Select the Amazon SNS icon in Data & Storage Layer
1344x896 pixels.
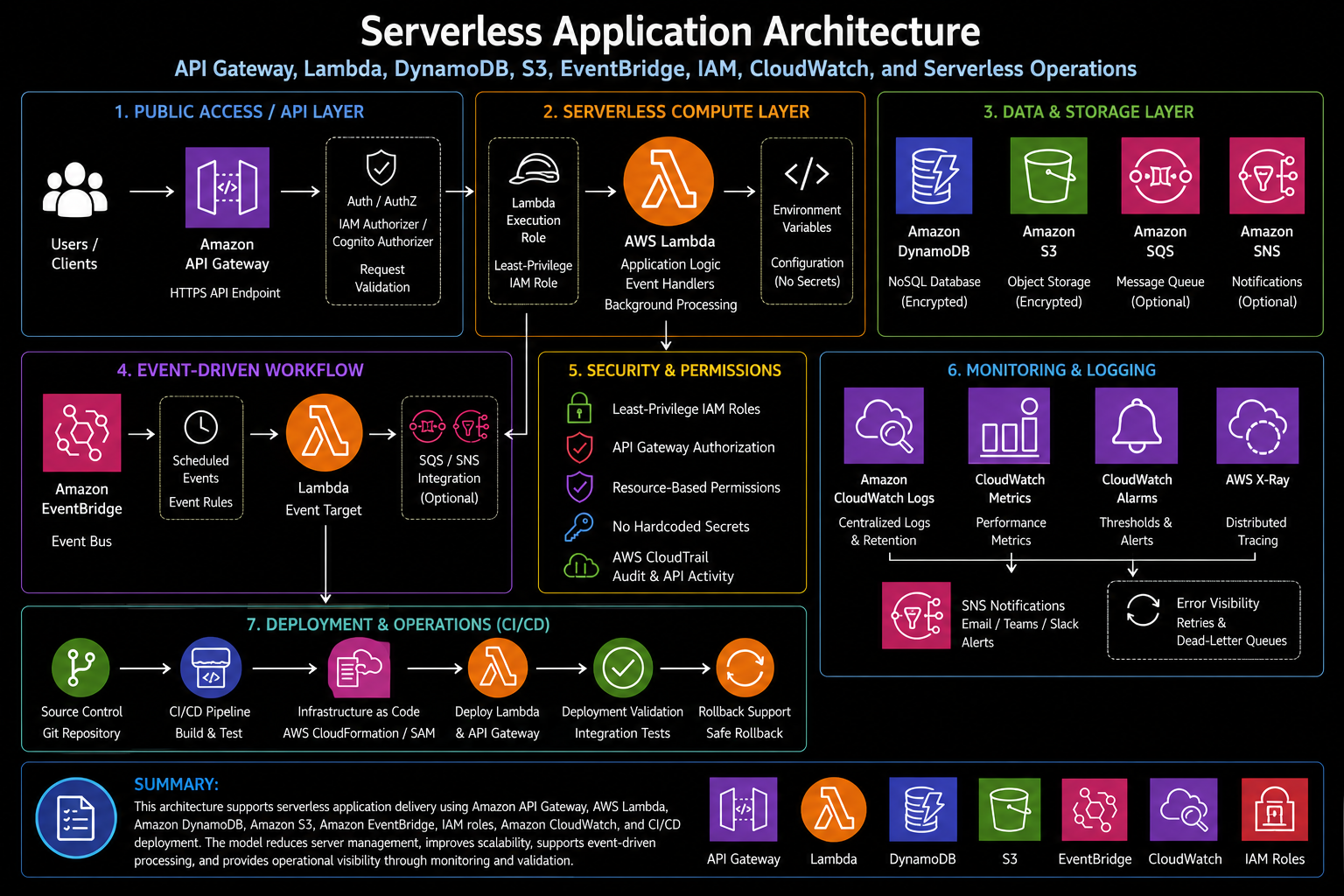coord(1267,176)
